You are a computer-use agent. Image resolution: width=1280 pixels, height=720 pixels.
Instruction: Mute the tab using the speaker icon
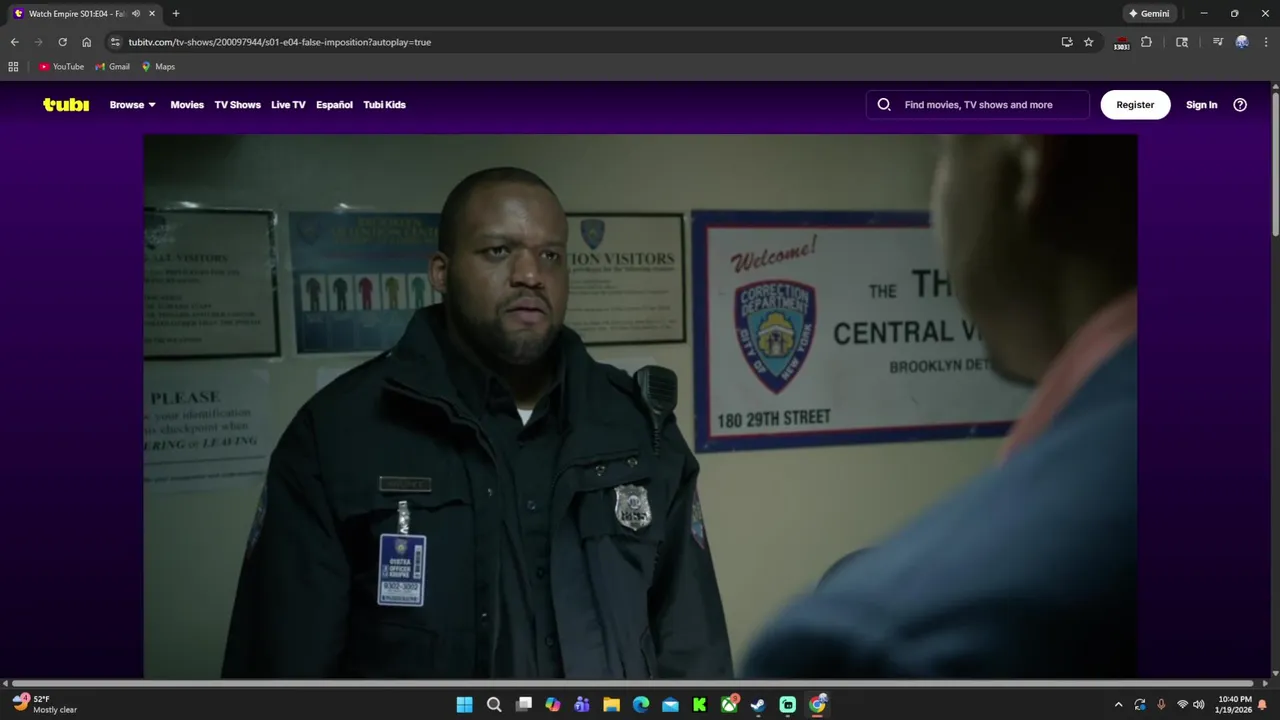click(136, 14)
